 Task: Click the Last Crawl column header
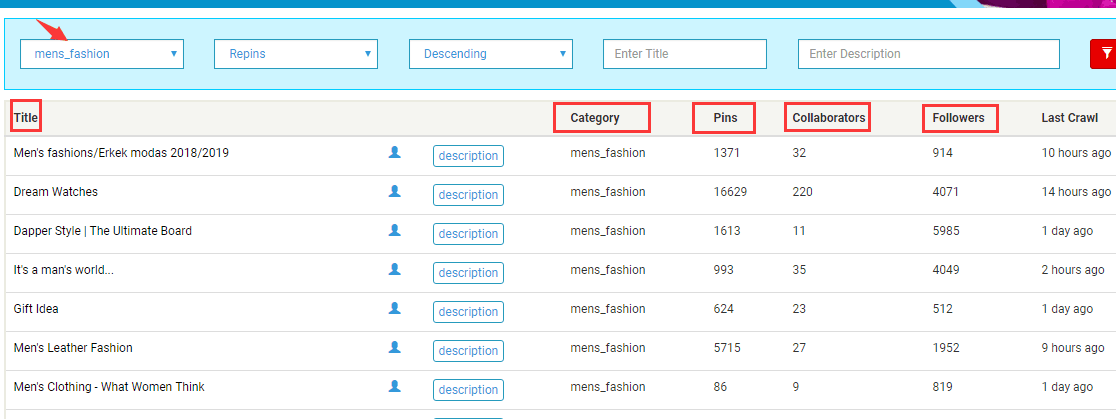pyautogui.click(x=1069, y=118)
